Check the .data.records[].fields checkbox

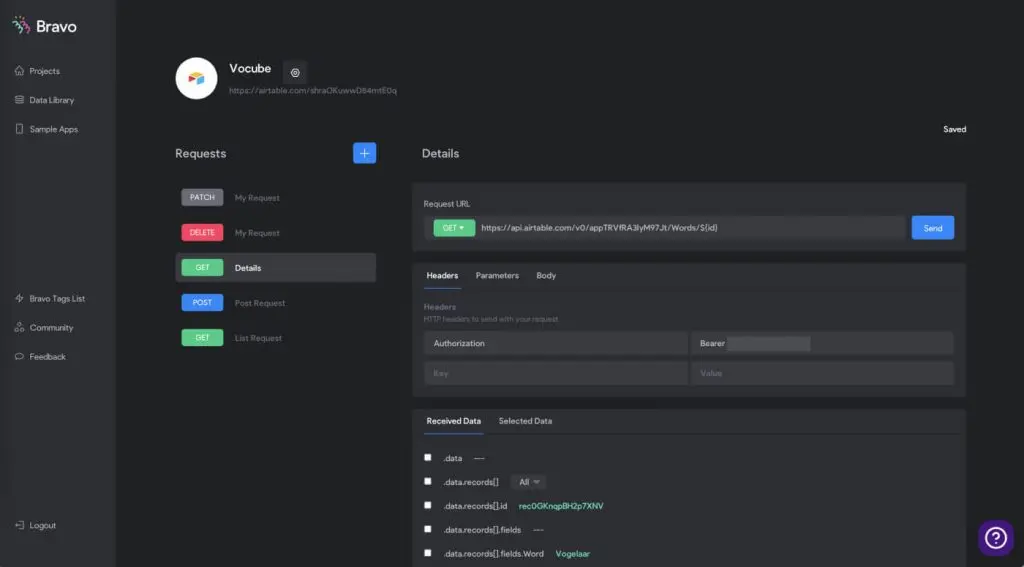click(428, 529)
